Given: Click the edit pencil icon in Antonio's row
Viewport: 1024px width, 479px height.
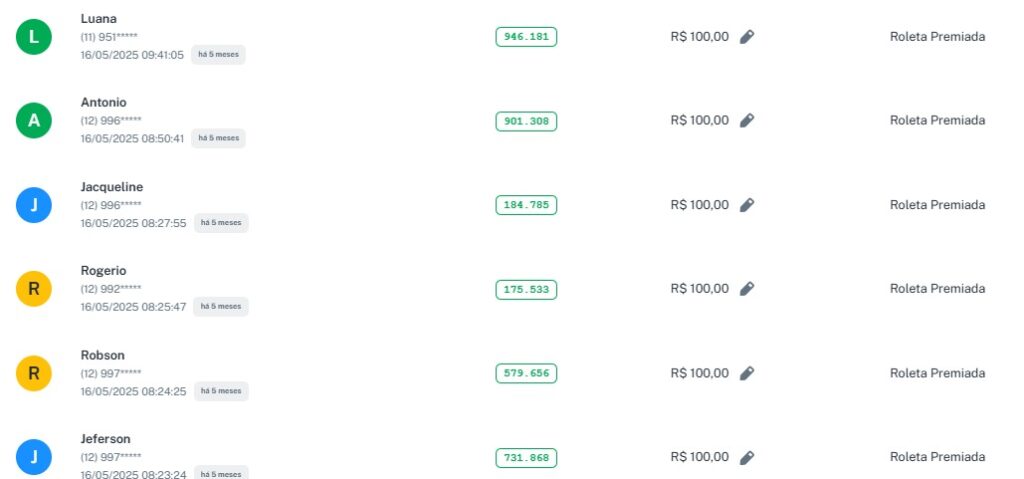Looking at the screenshot, I should pos(747,121).
